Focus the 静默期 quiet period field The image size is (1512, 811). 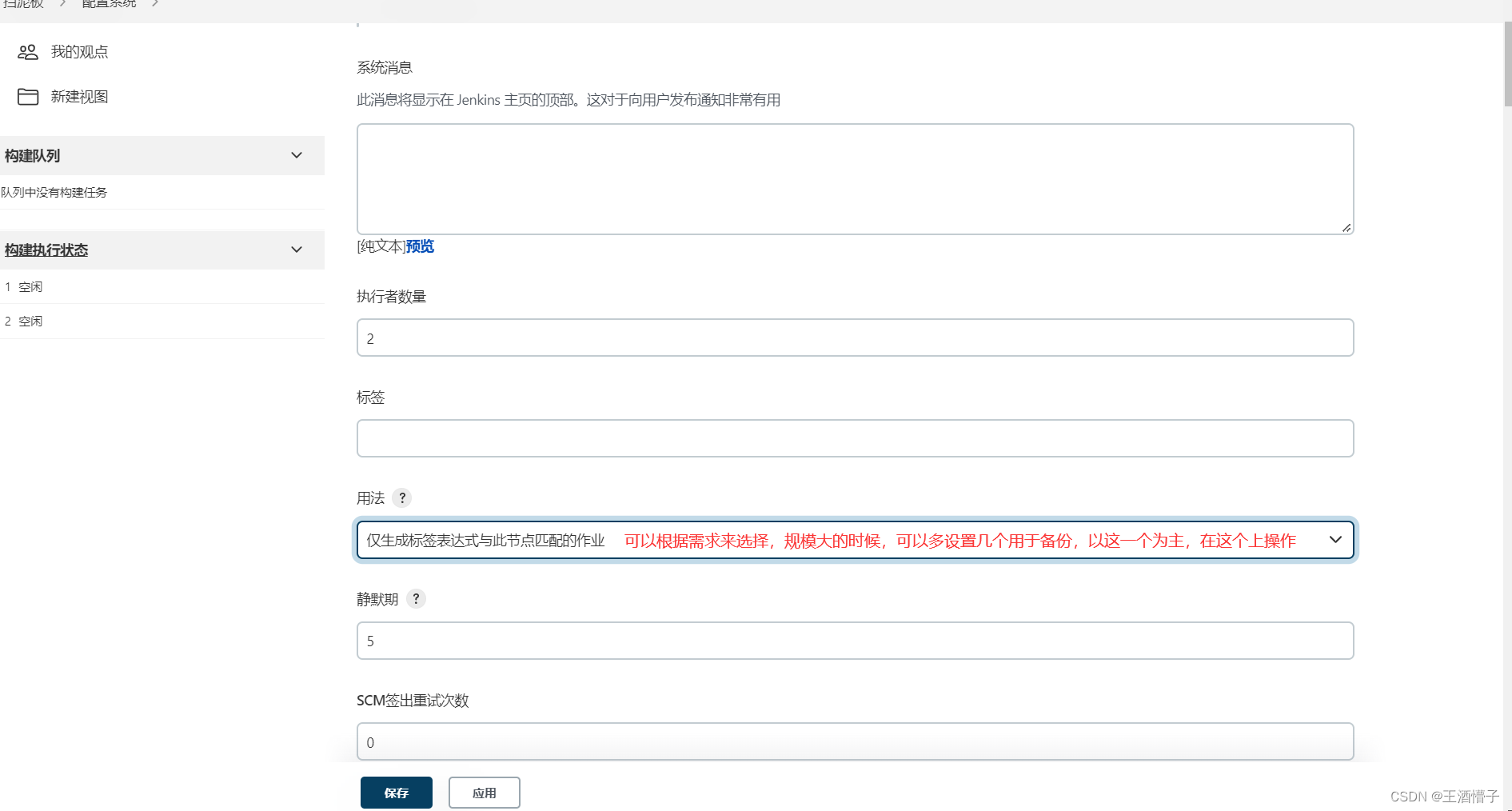[855, 641]
